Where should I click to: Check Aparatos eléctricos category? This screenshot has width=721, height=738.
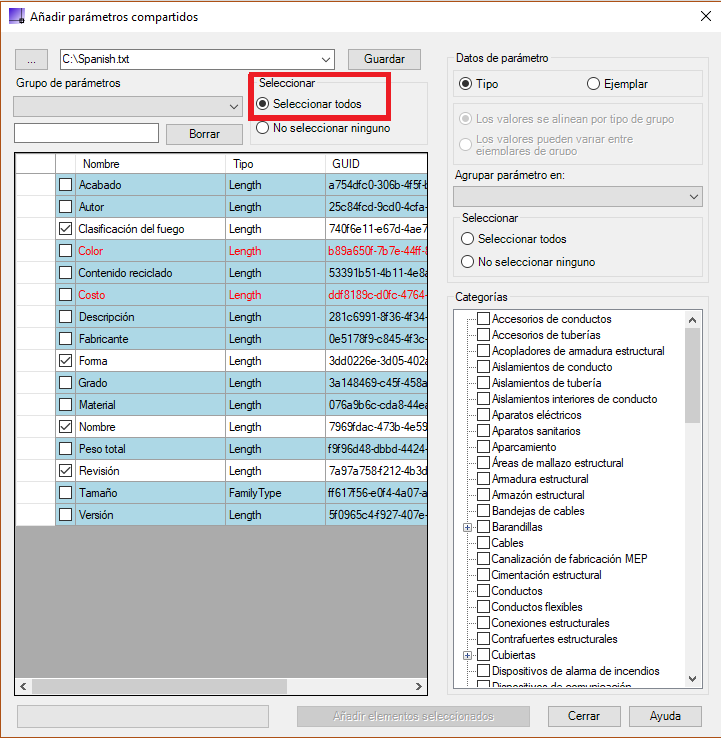483,415
